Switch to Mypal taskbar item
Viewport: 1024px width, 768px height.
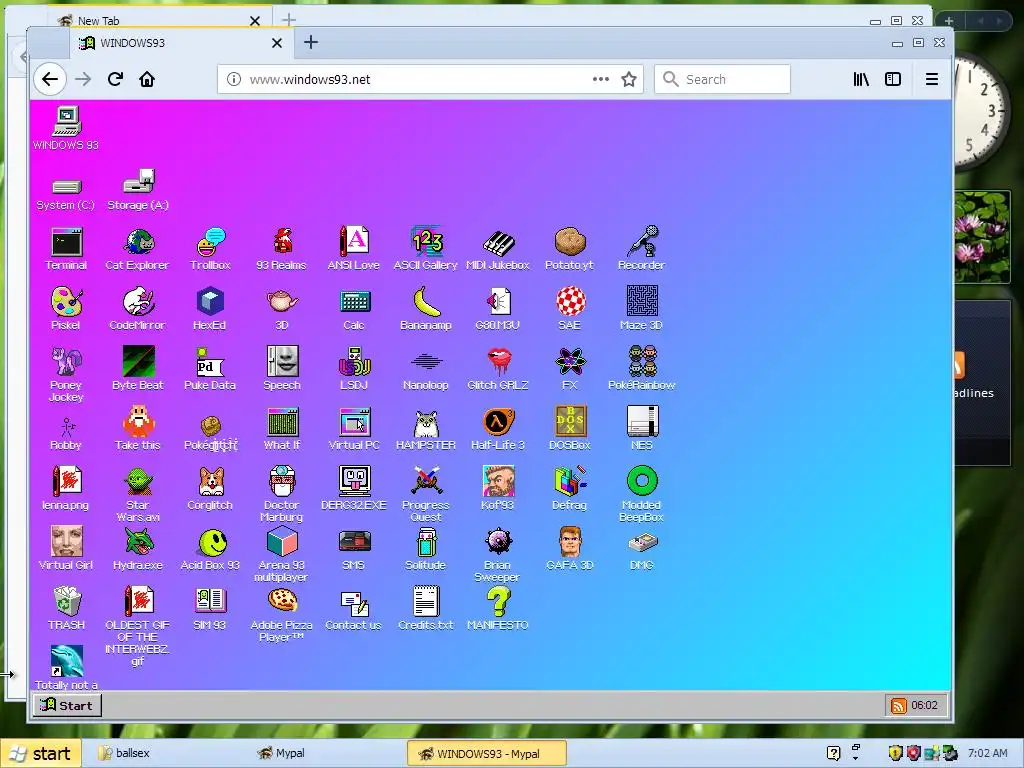[281, 754]
